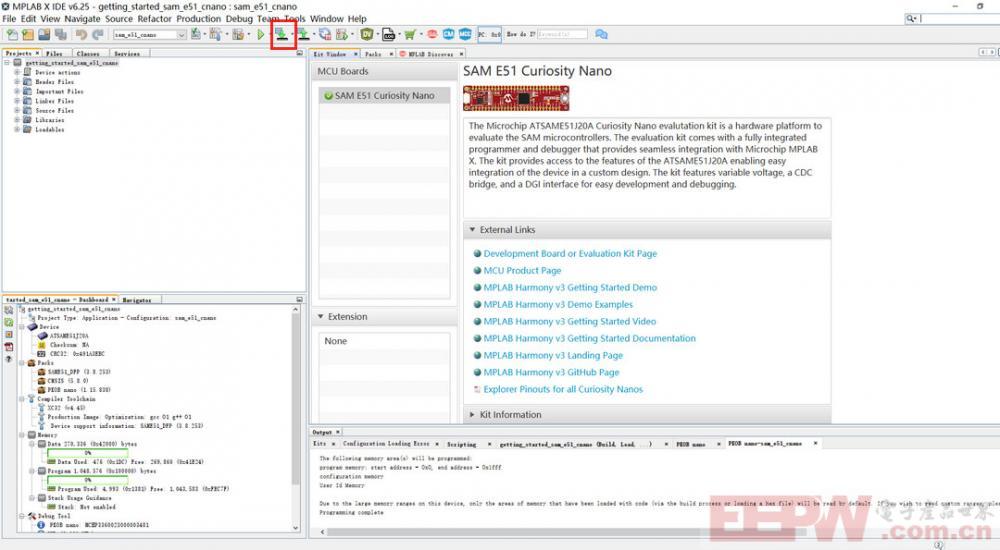This screenshot has width=1000, height=550.
Task: Open MPLAB Harmony v3 Demo Examples link
Action: (558, 304)
